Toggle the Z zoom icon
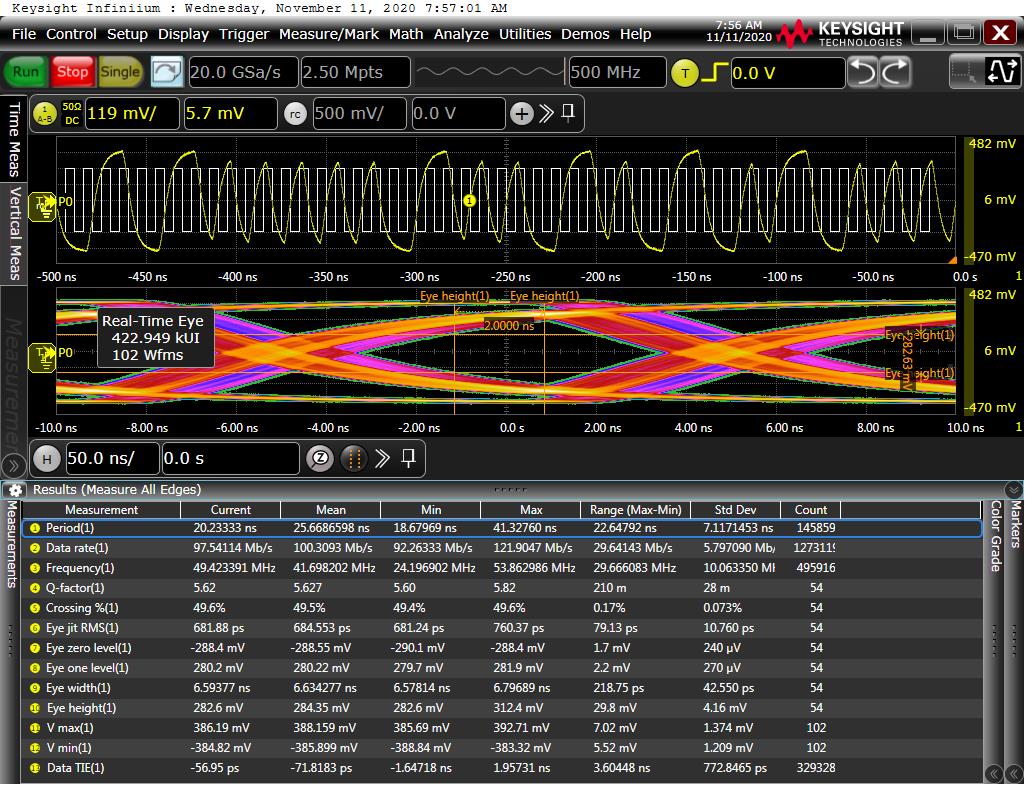Image resolution: width=1034 pixels, height=794 pixels. [320, 458]
